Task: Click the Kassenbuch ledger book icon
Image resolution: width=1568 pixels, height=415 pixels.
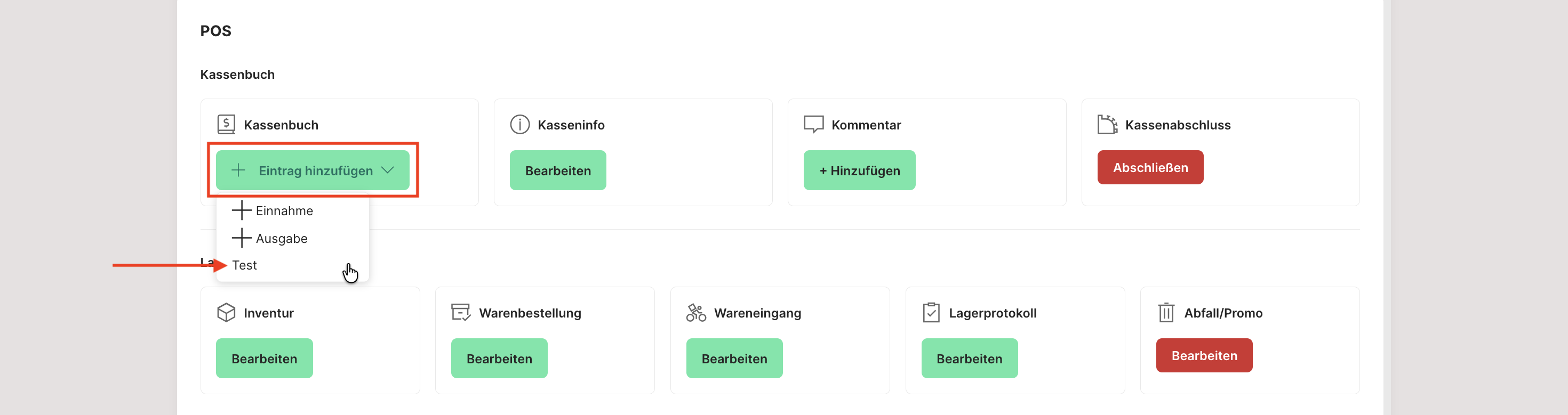Action: tap(226, 125)
